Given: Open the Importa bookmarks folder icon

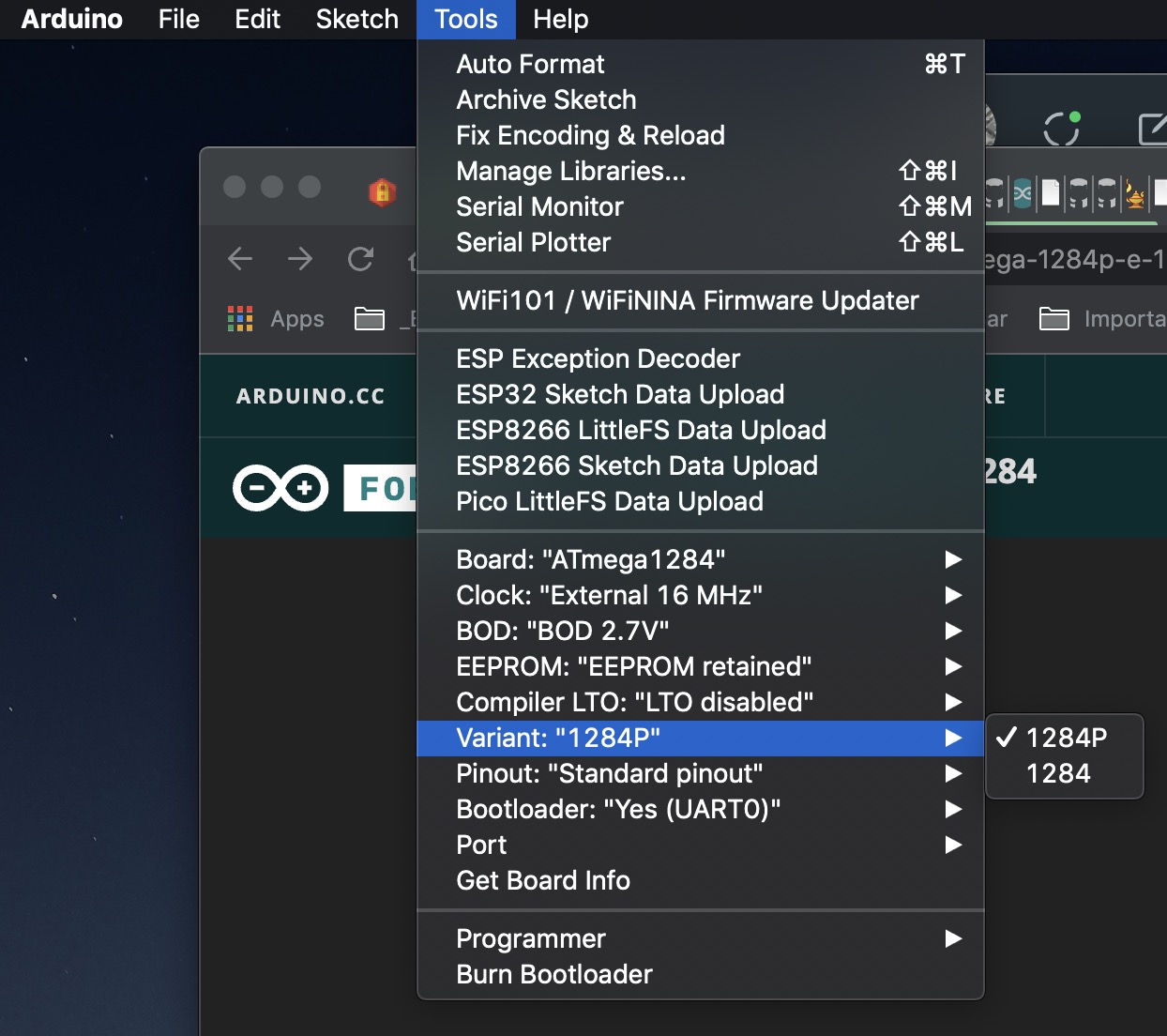Looking at the screenshot, I should [x=1054, y=319].
